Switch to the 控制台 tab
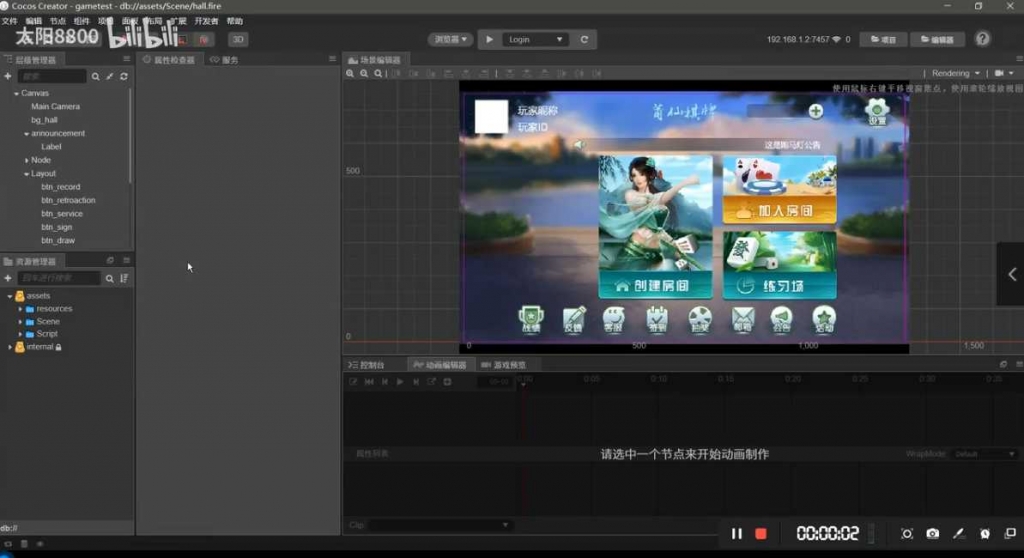This screenshot has width=1024, height=558. point(367,365)
